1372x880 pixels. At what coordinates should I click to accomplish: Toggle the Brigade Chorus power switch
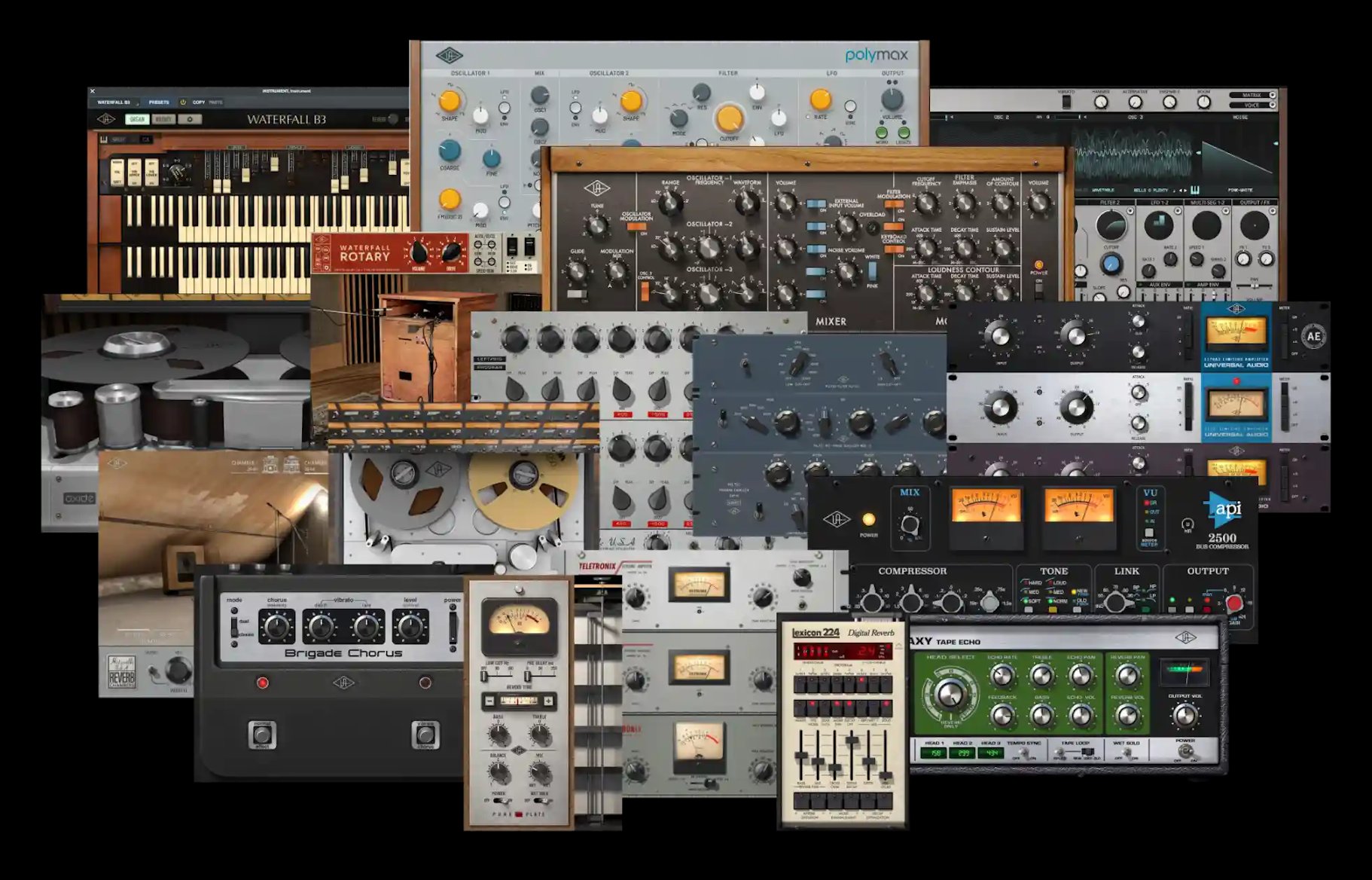coord(453,628)
